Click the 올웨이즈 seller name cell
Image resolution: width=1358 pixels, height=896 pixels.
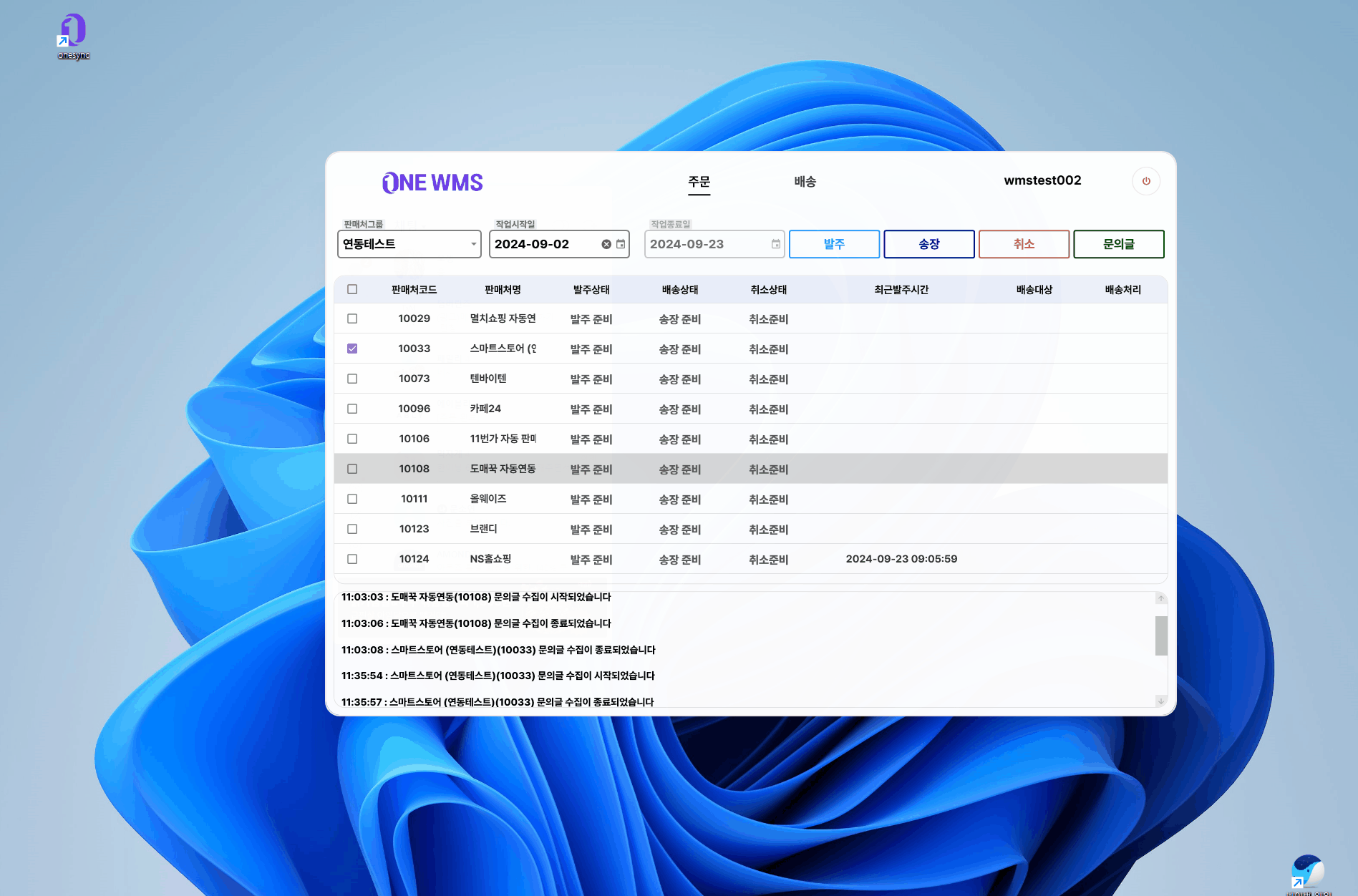coord(488,499)
